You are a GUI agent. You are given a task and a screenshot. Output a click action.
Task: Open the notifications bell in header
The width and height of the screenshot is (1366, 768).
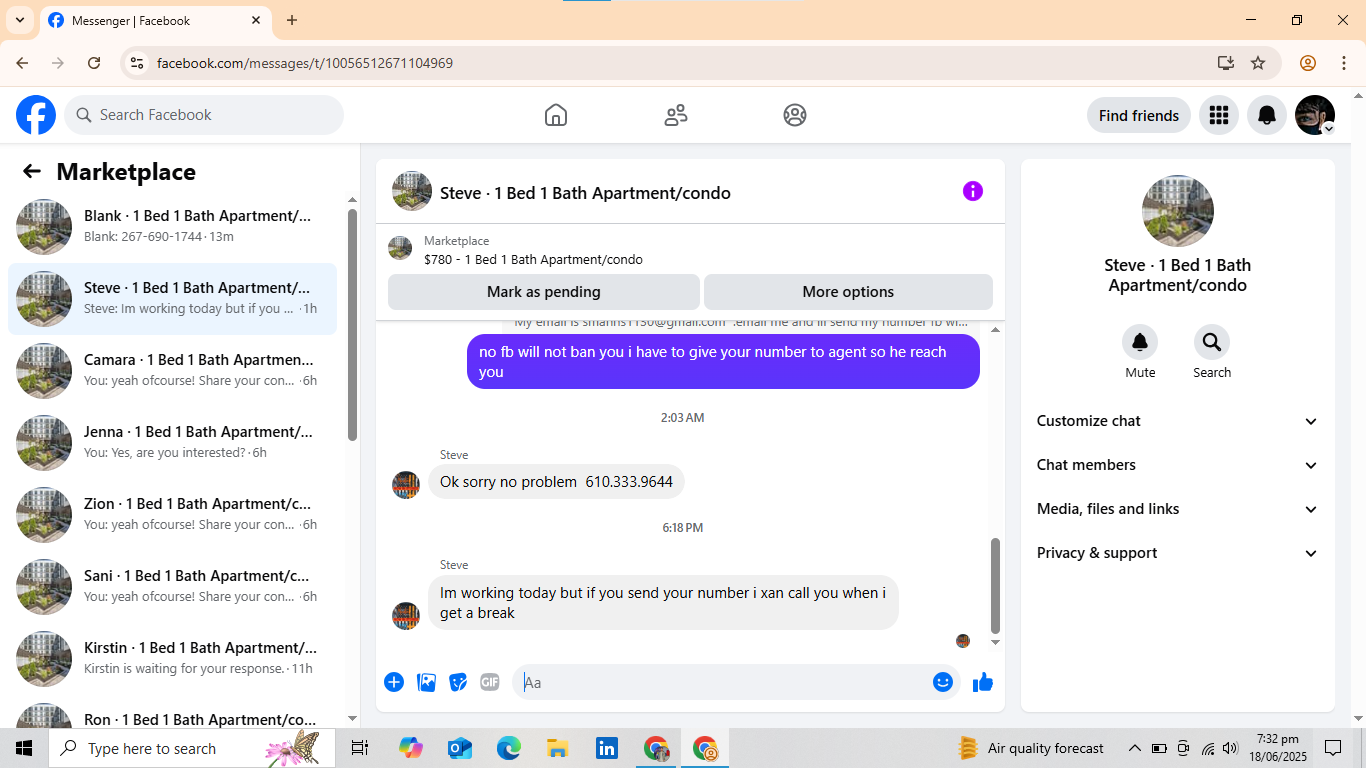[1267, 115]
